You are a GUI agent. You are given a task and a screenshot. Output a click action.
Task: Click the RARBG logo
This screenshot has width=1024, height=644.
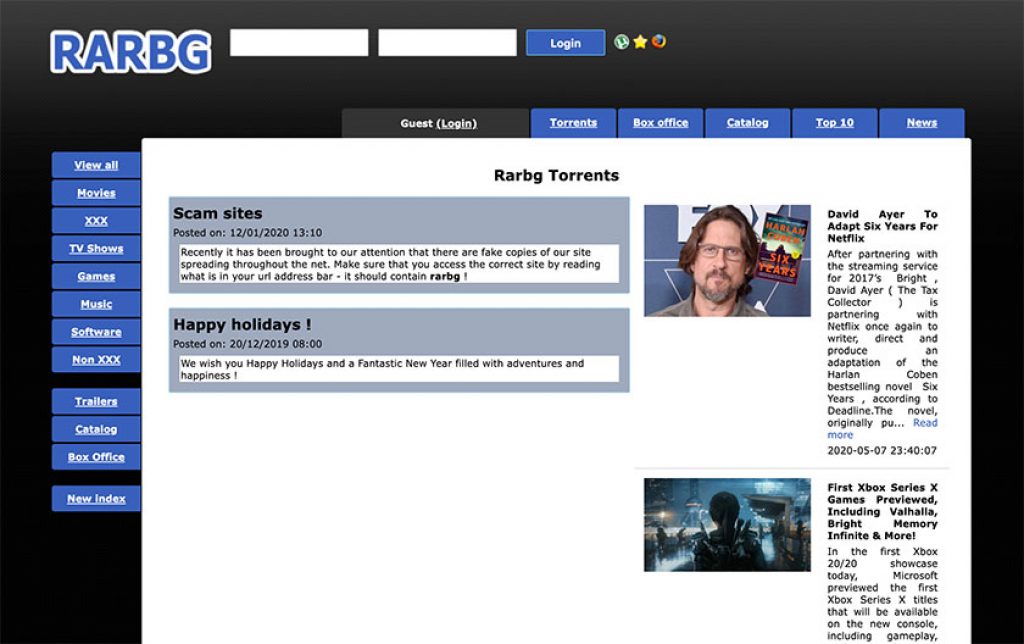click(x=131, y=52)
